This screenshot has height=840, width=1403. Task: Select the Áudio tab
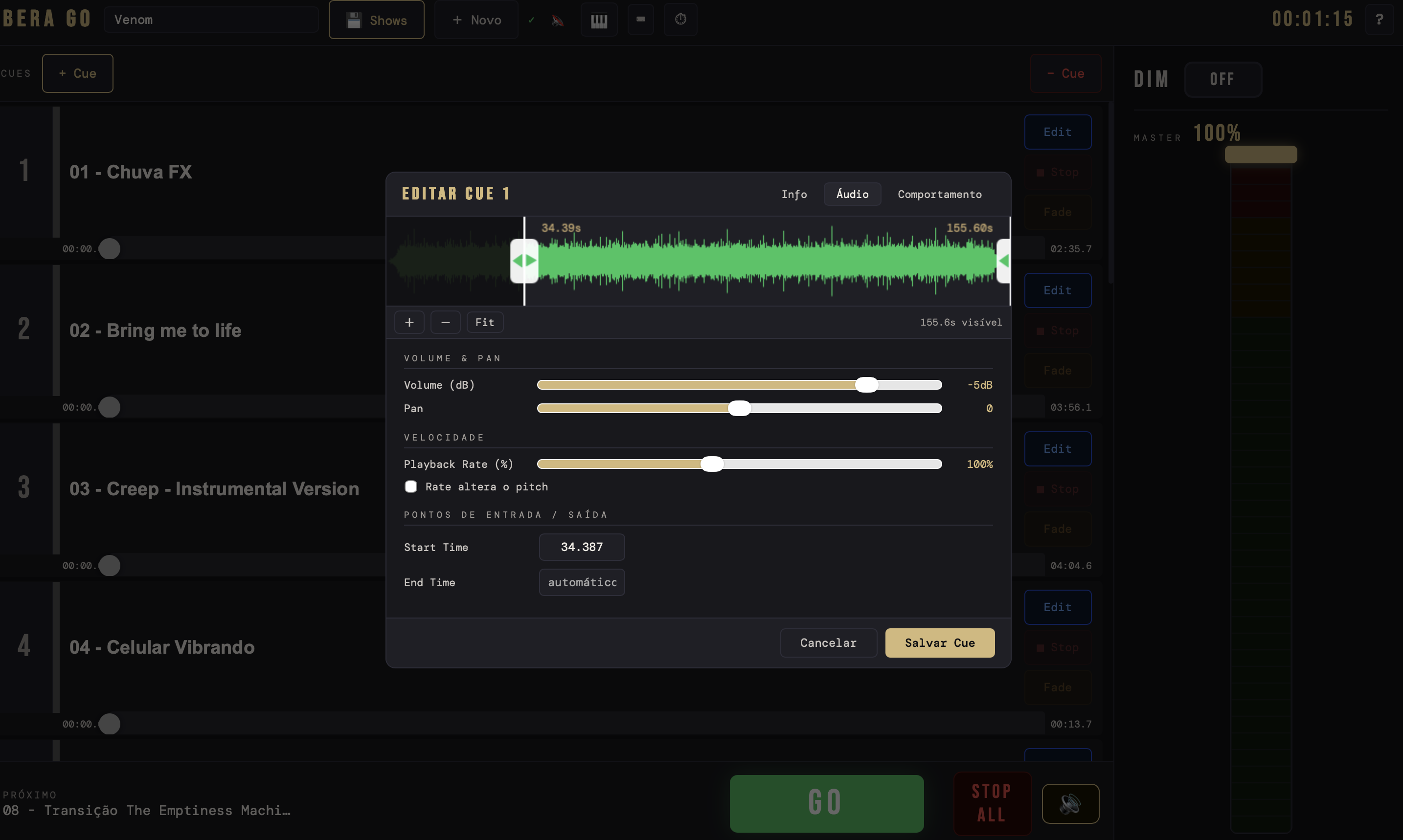coord(853,194)
